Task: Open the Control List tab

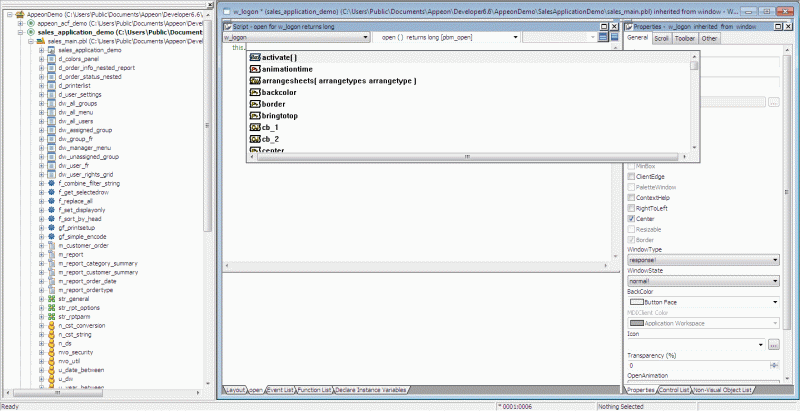Action: click(674, 390)
